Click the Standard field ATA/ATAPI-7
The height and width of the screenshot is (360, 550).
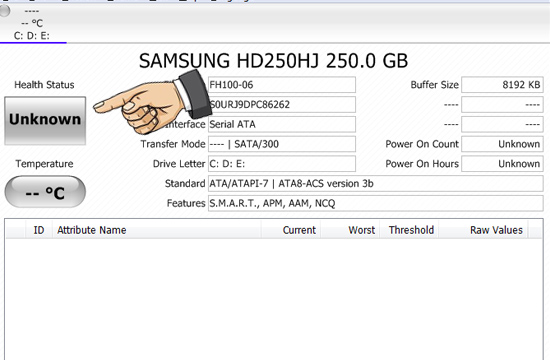[376, 184]
